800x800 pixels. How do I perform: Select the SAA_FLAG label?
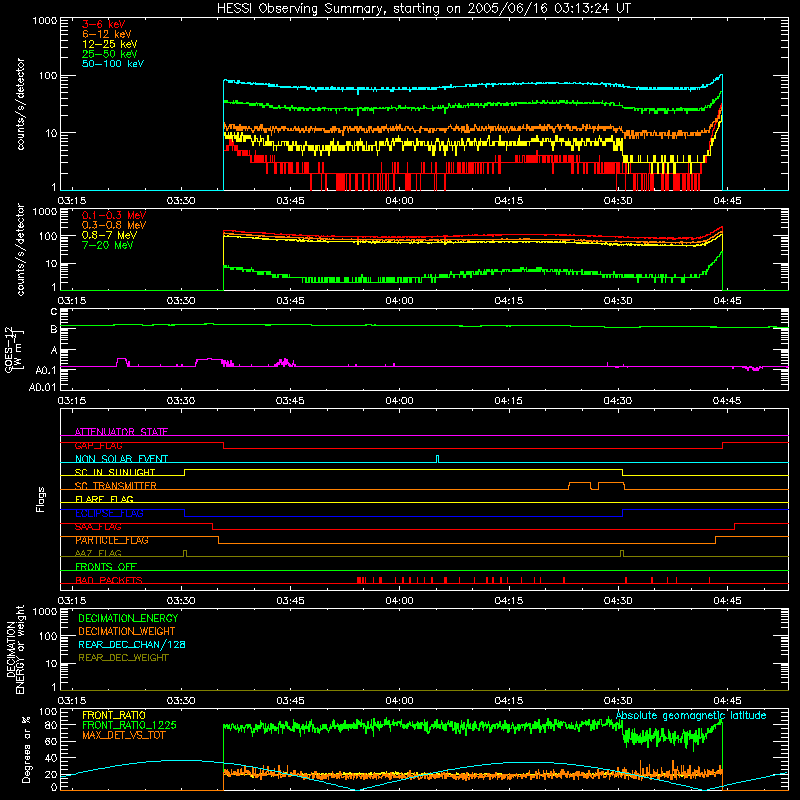coord(98,526)
